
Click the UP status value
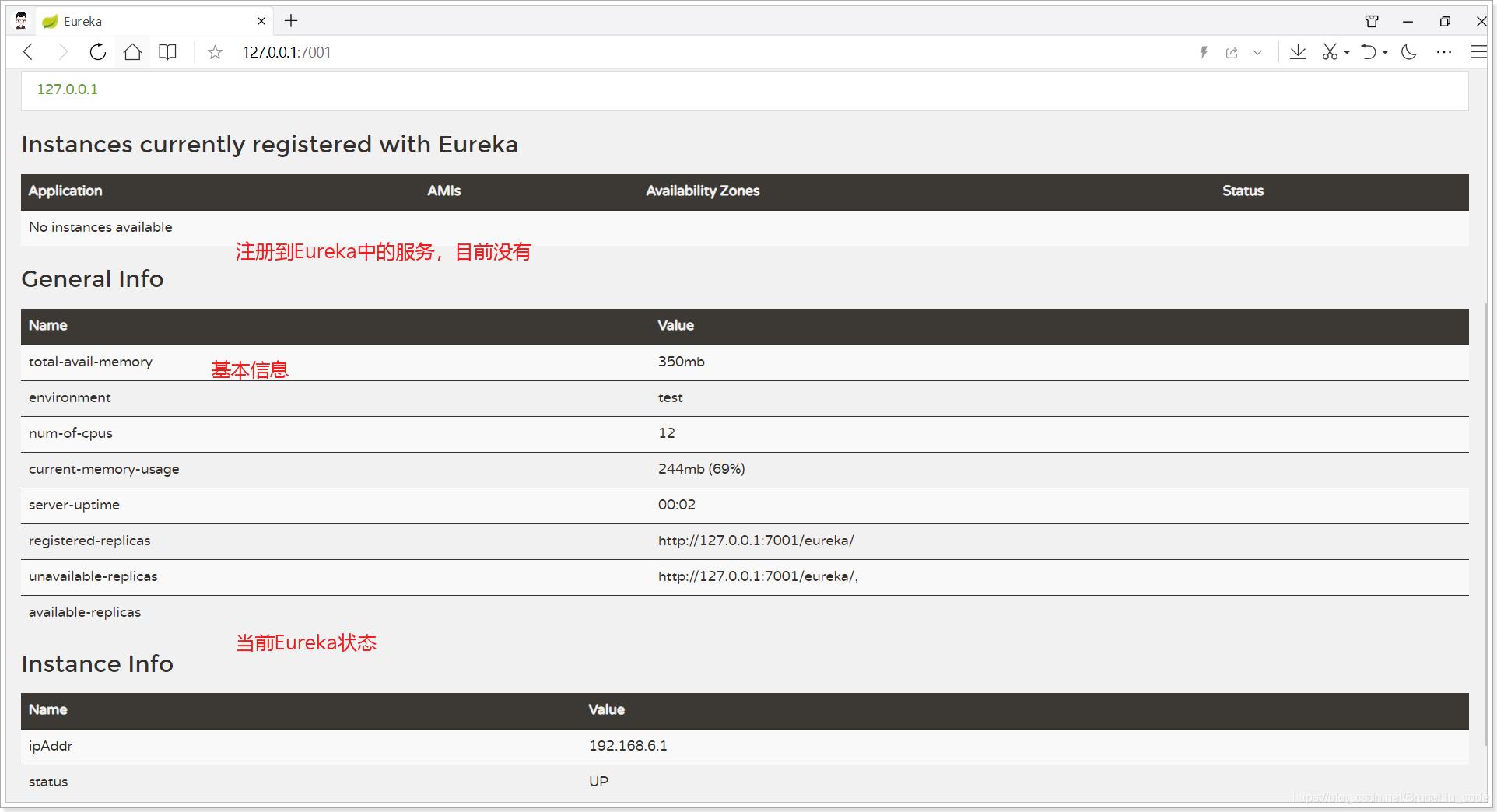[x=598, y=782]
